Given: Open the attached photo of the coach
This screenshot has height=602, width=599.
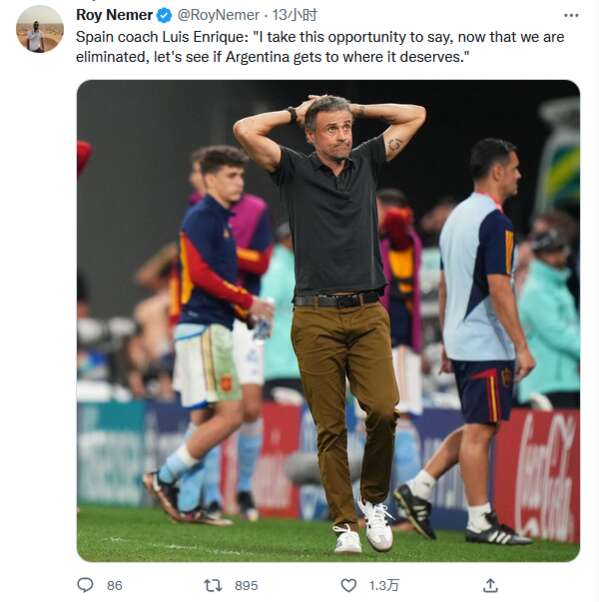Looking at the screenshot, I should 328,321.
